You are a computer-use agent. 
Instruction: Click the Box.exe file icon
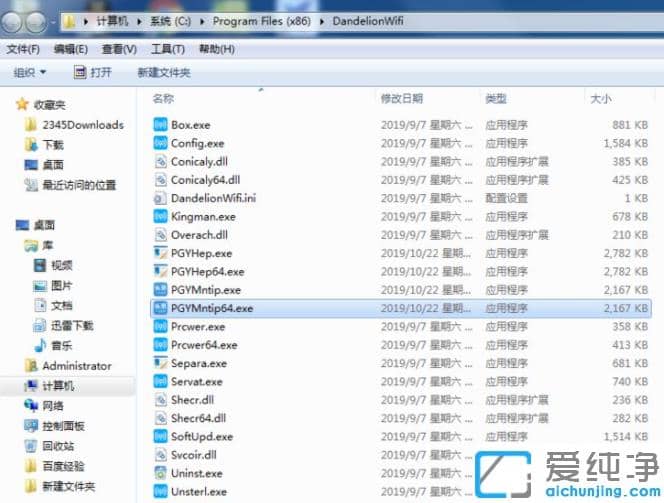161,125
